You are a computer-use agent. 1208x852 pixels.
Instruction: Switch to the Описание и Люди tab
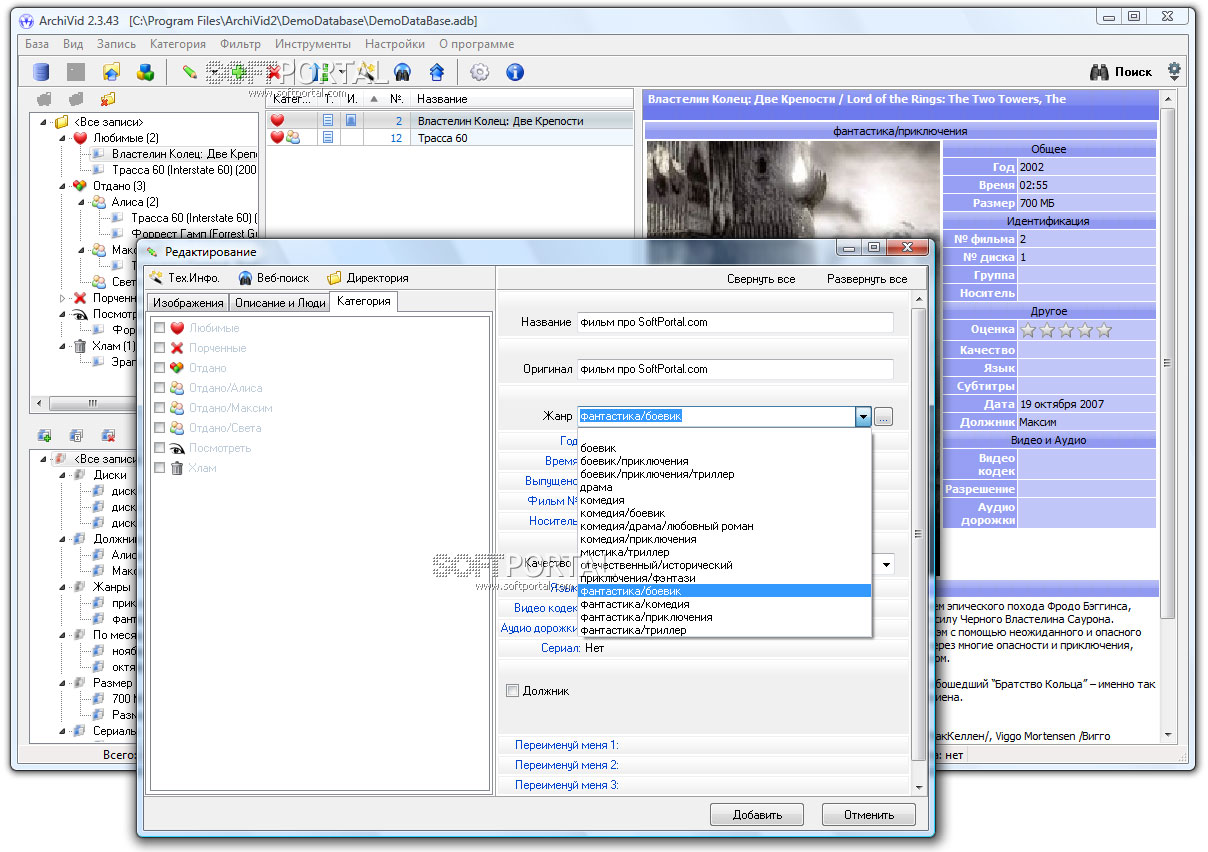coord(280,303)
